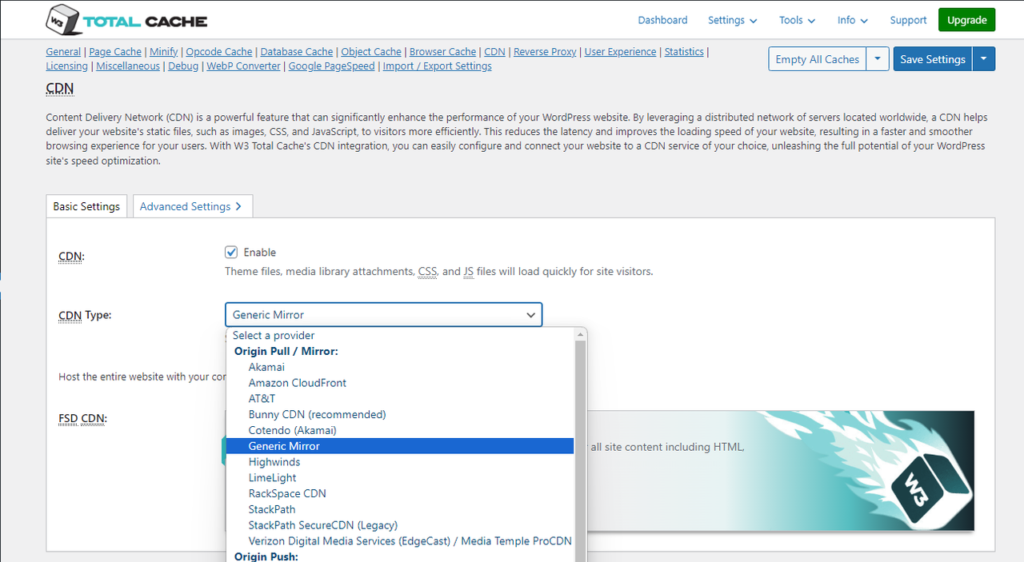Go to the Page Cache link
Viewport: 1024px width, 562px height.
coord(116,52)
